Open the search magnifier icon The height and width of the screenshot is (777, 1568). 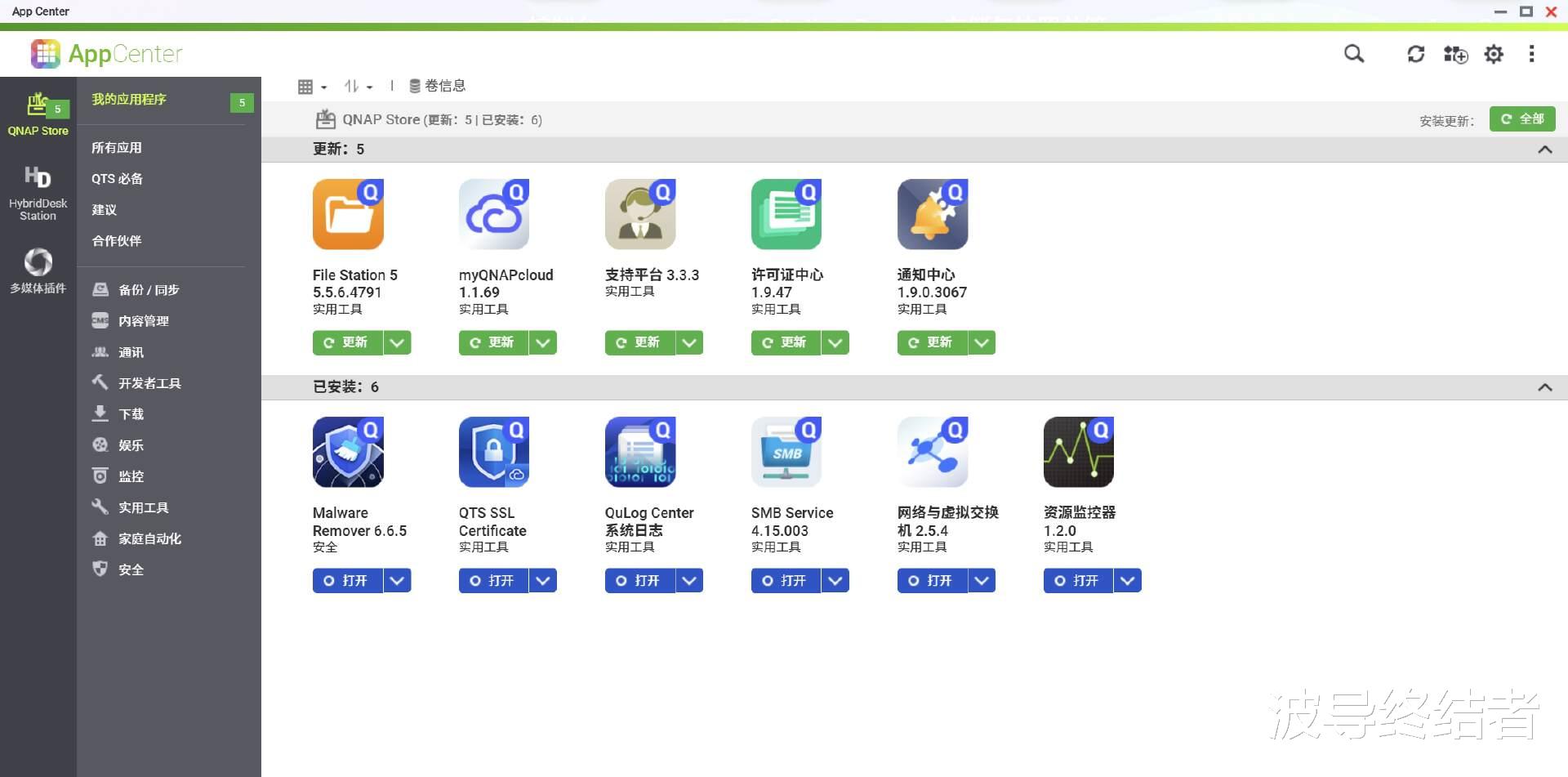[x=1354, y=54]
